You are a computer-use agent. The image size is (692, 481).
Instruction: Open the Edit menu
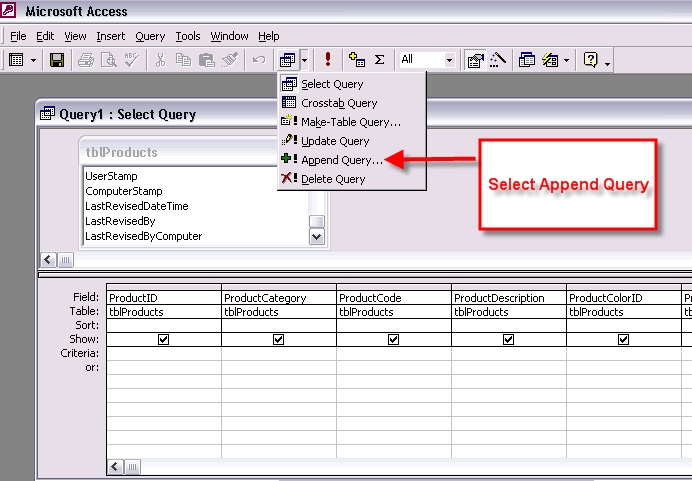tap(45, 36)
